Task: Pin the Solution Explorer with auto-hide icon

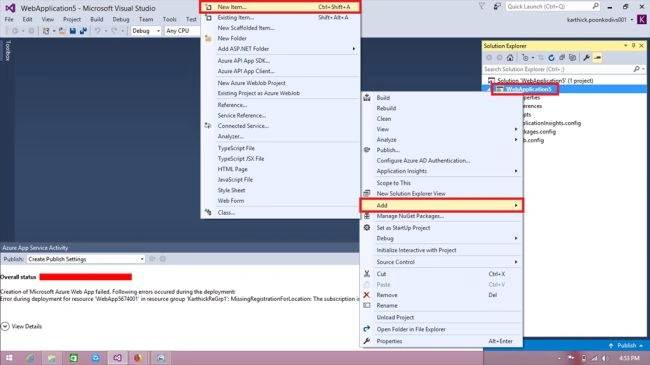Action: [633, 46]
